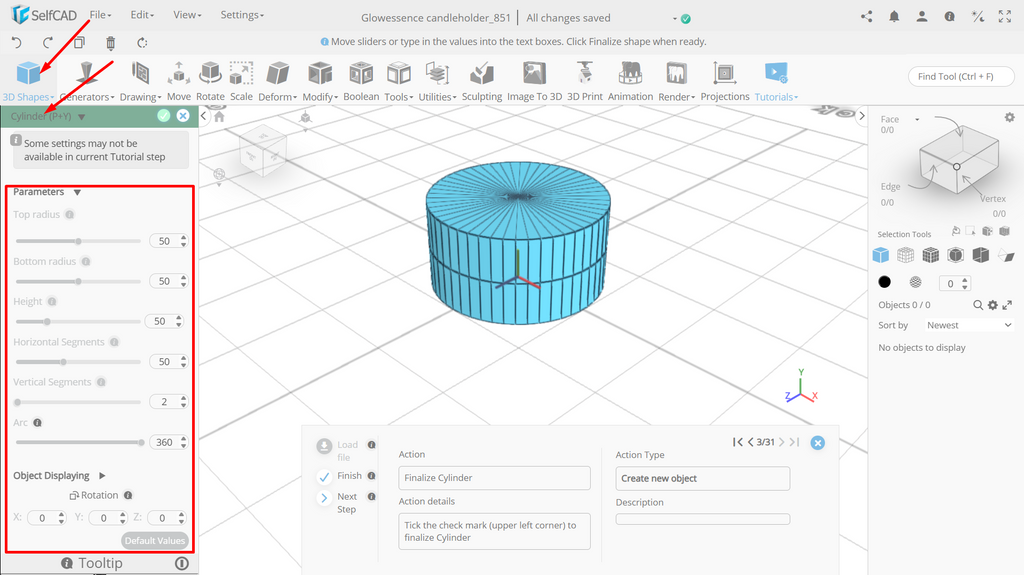Open the Settings menu
Viewport: 1024px width, 575px height.
(x=242, y=14)
